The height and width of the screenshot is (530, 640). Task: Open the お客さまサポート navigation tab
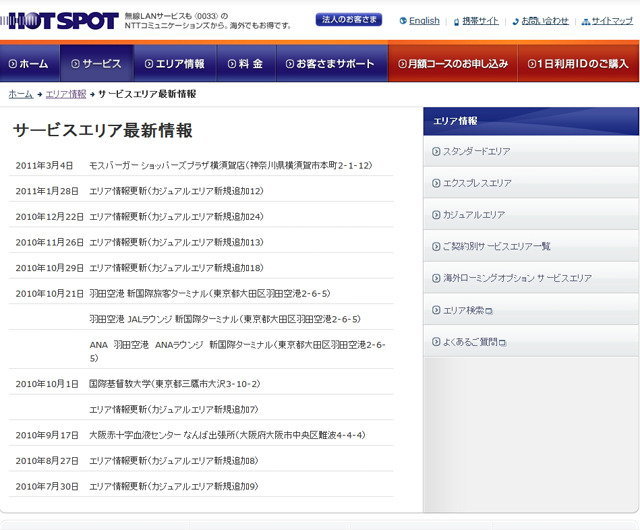tap(332, 64)
